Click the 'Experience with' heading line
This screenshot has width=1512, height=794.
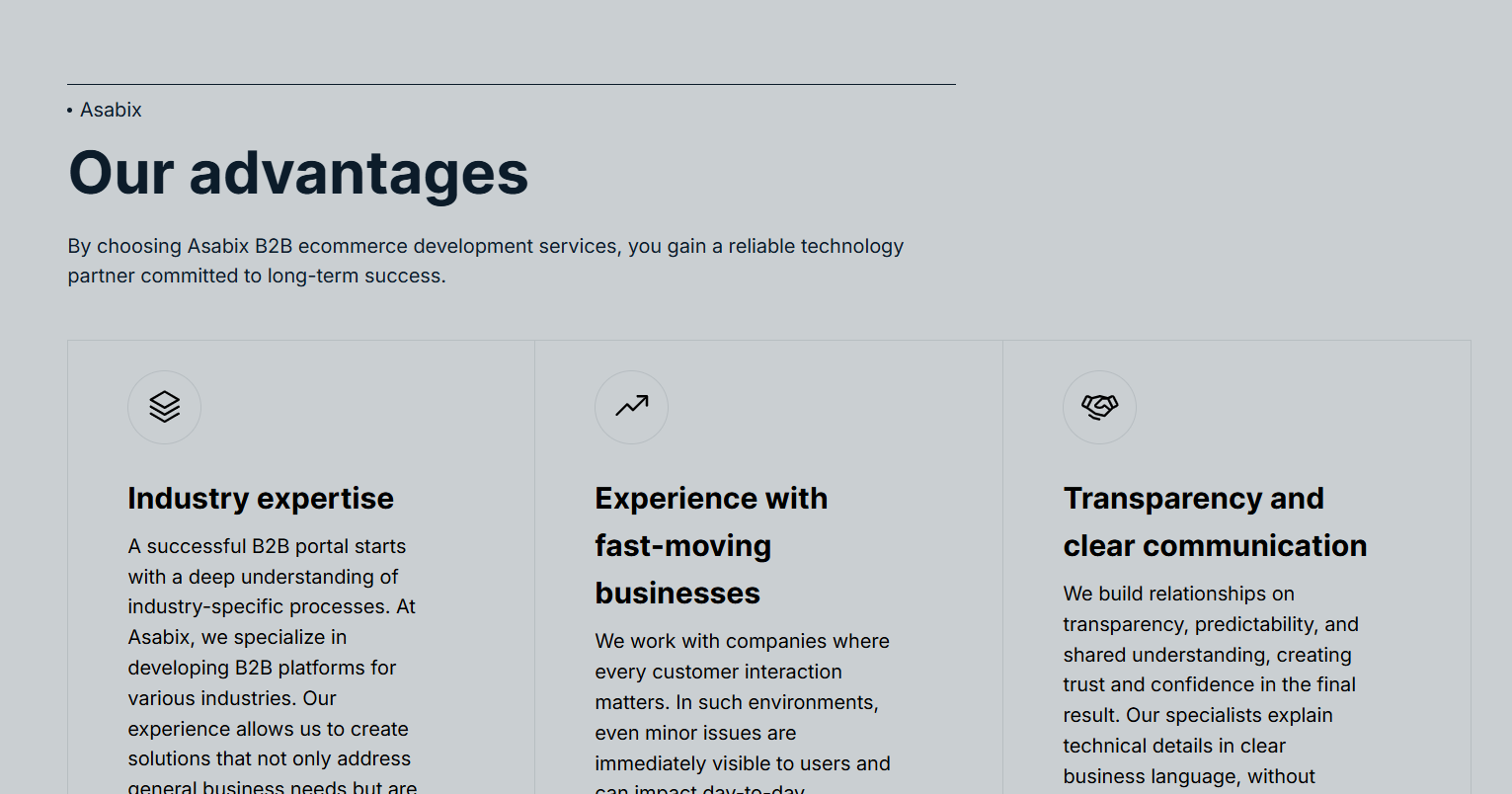point(711,499)
